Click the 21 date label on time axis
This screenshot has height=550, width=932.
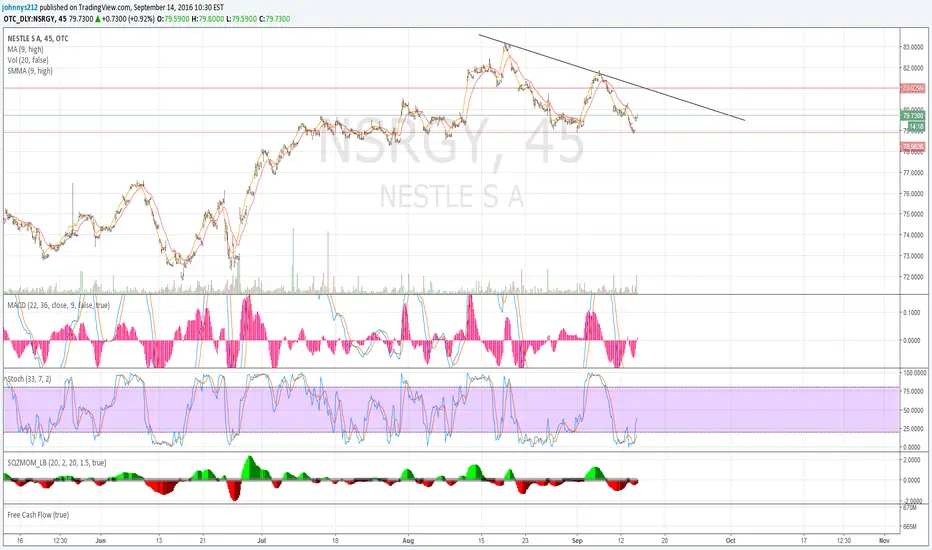click(203, 540)
